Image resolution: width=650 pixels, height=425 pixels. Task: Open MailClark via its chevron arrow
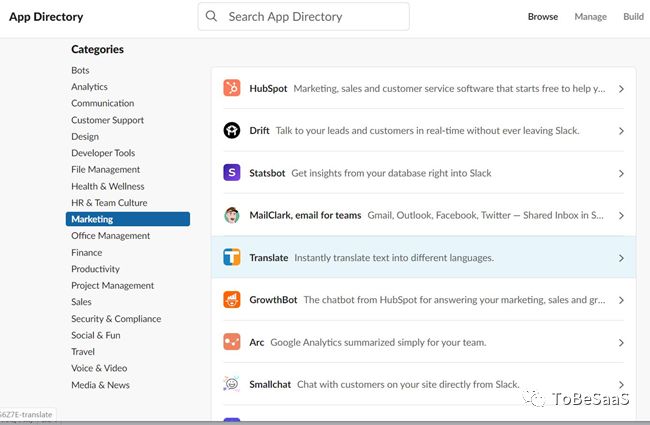coord(621,216)
